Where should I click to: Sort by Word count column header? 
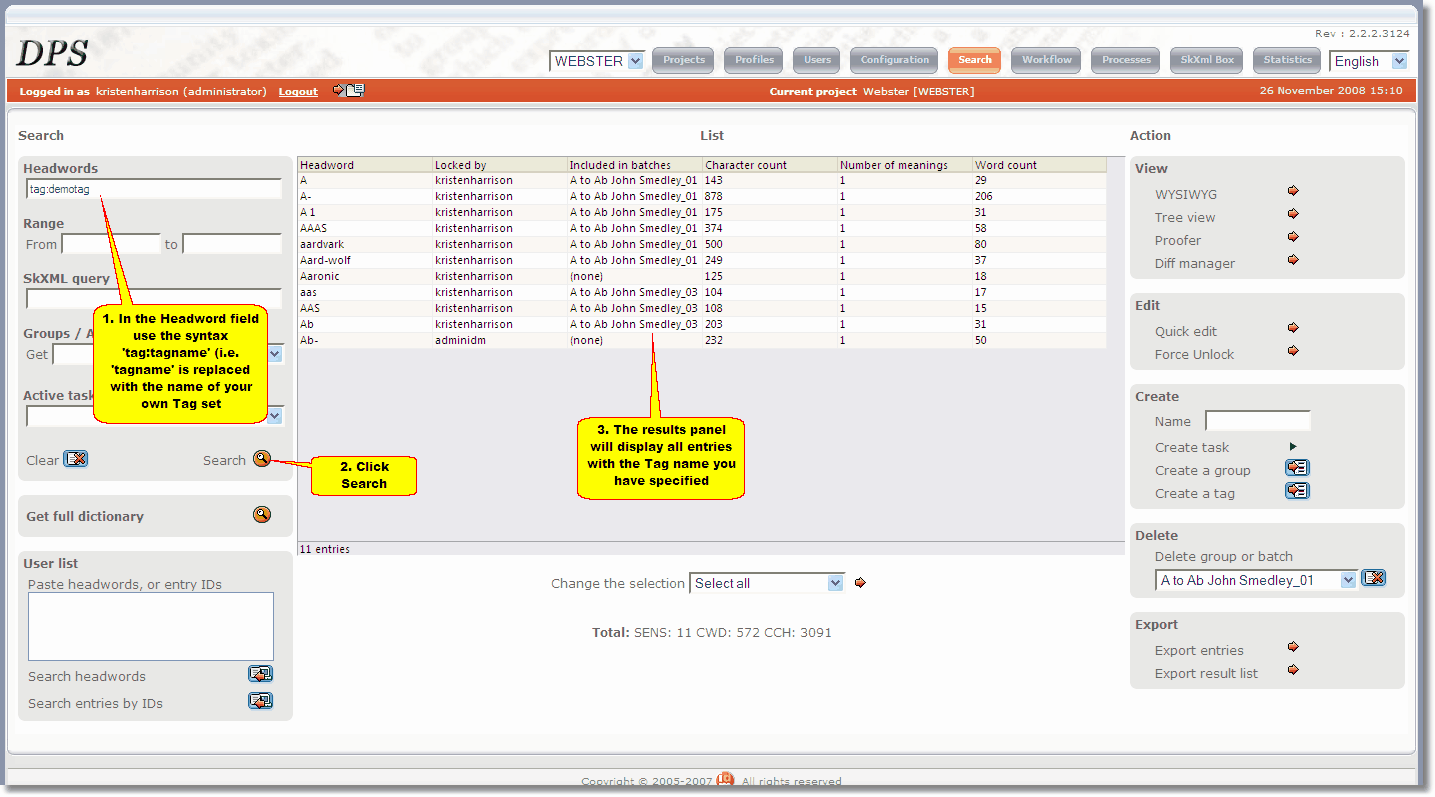[x=1040, y=165]
